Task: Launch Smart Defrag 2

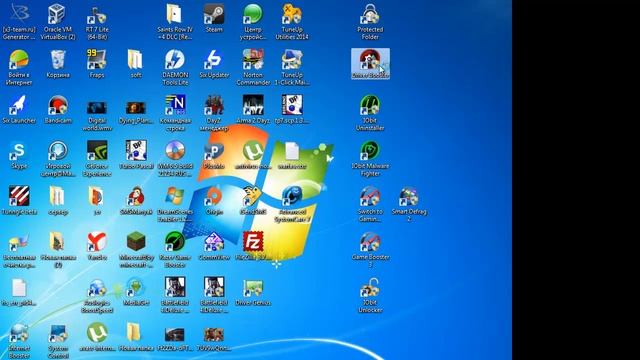Action: click(409, 204)
